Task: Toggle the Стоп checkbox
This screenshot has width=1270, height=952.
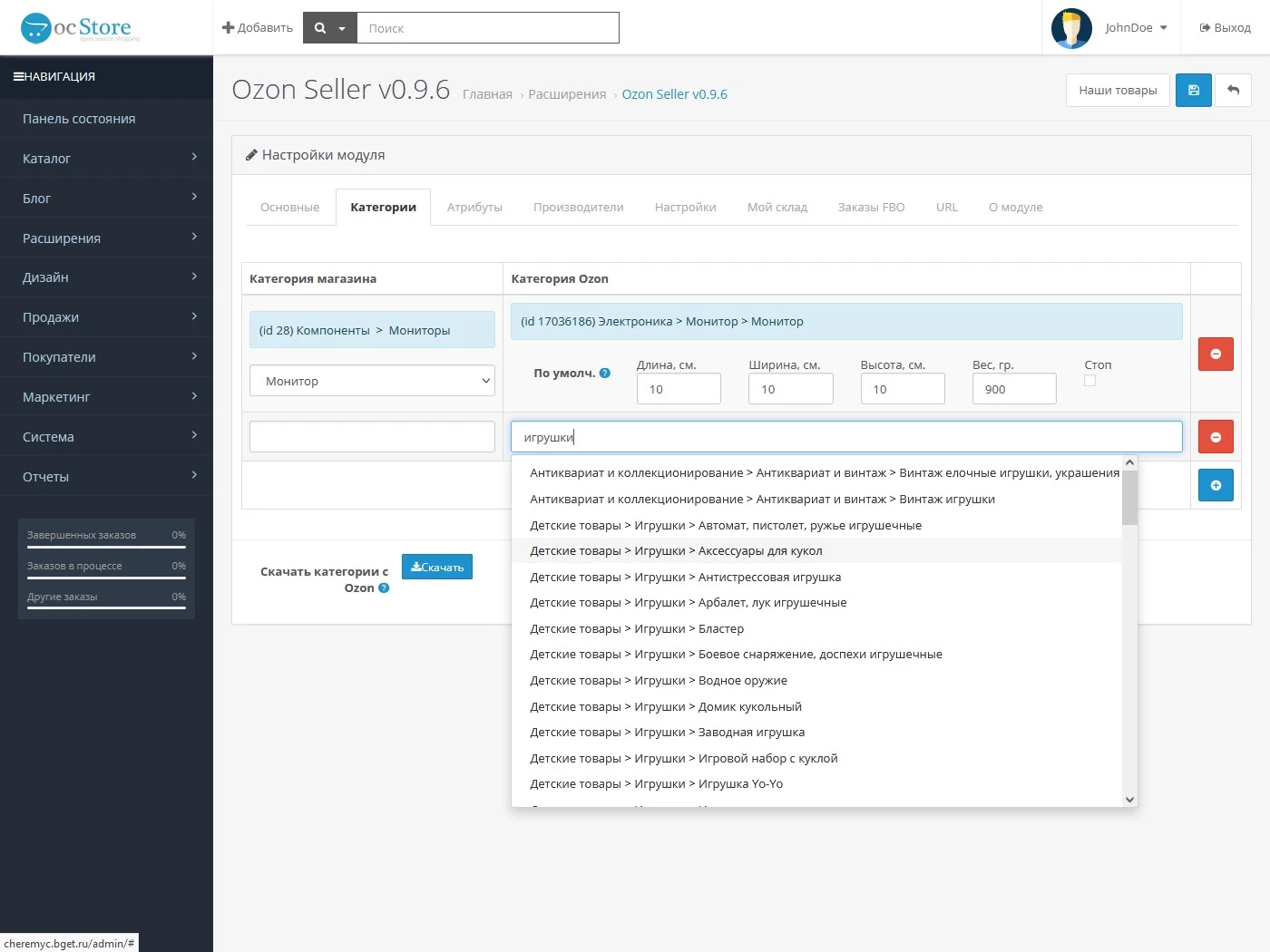Action: click(x=1089, y=381)
